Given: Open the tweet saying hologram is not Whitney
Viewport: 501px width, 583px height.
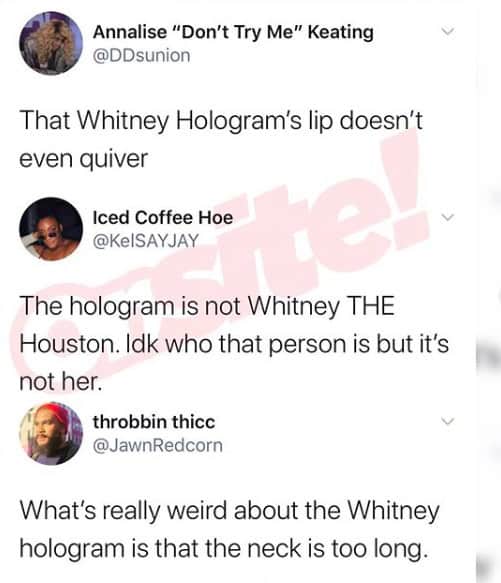Looking at the screenshot, I should pos(234,343).
